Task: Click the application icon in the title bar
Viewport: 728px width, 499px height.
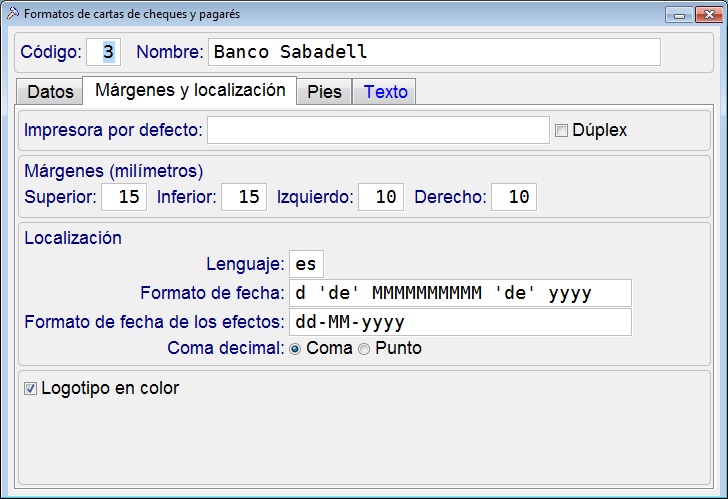Action: coord(12,15)
